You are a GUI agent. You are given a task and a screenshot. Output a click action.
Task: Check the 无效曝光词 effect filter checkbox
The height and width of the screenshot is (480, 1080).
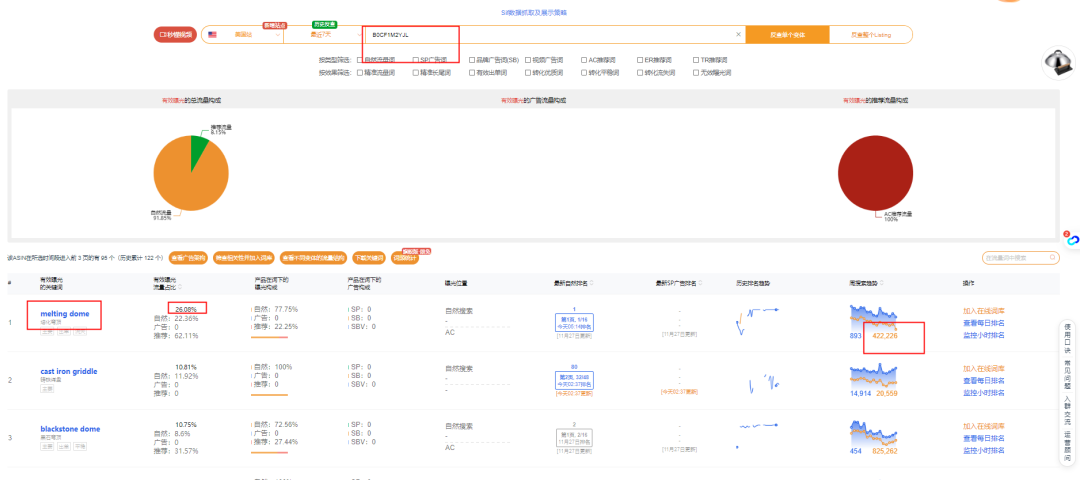tap(696, 72)
